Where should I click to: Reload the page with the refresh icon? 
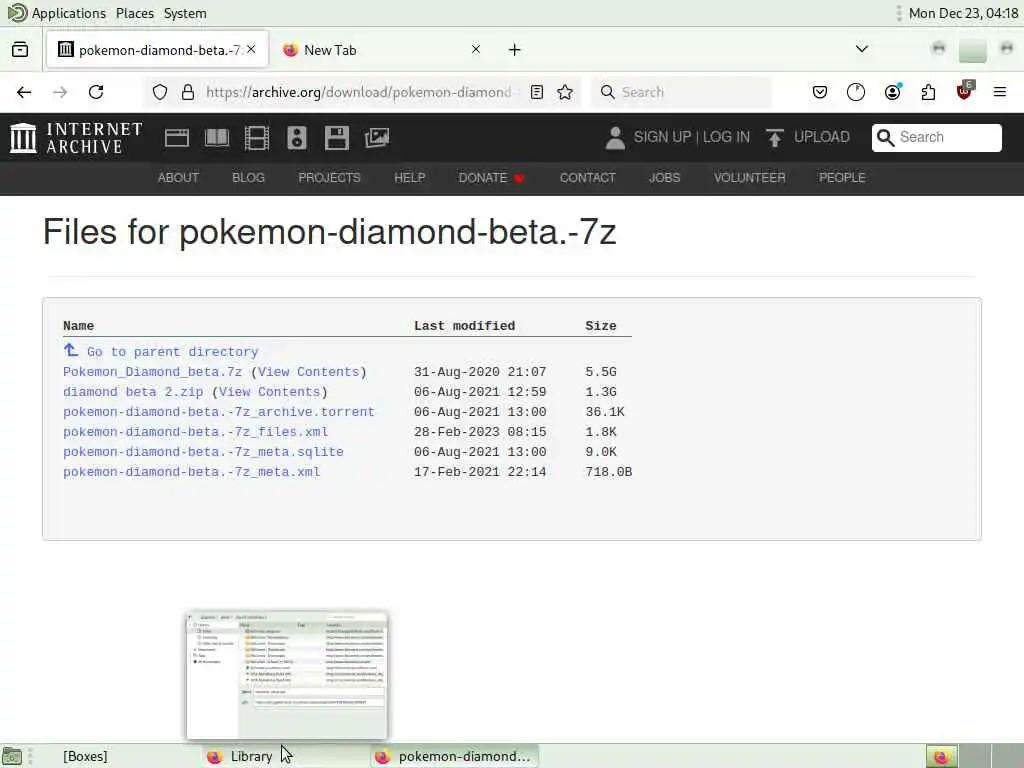pos(96,92)
